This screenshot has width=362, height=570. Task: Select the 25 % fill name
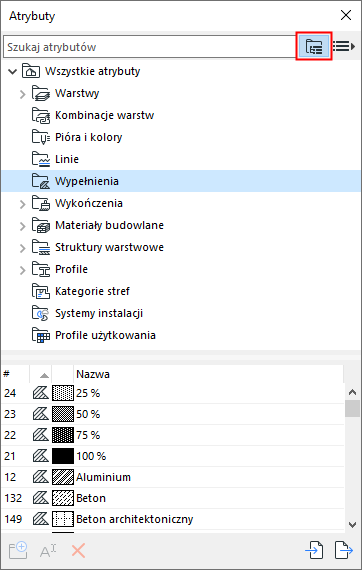88,393
